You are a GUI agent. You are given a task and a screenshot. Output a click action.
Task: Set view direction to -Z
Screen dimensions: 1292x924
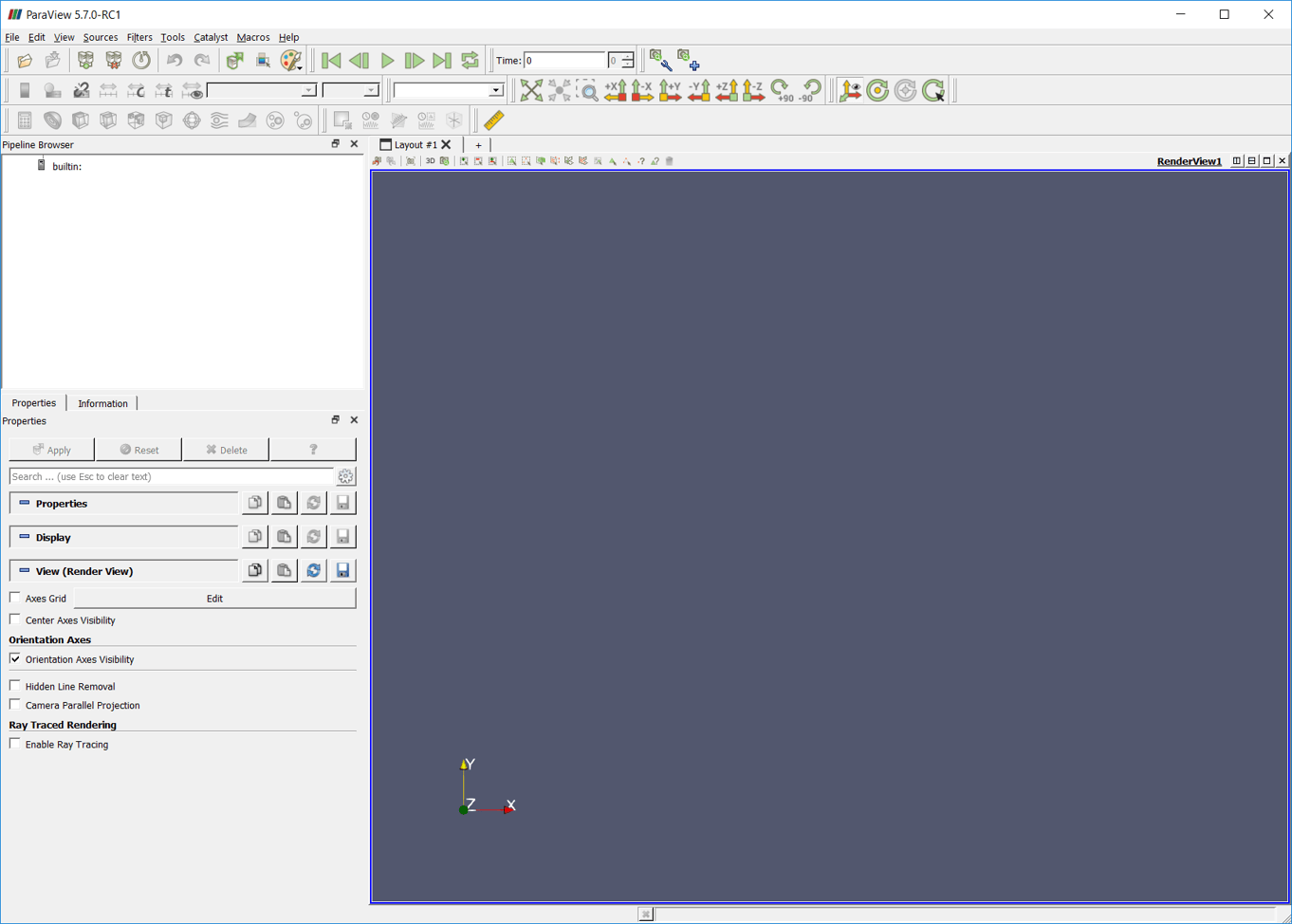(x=754, y=90)
